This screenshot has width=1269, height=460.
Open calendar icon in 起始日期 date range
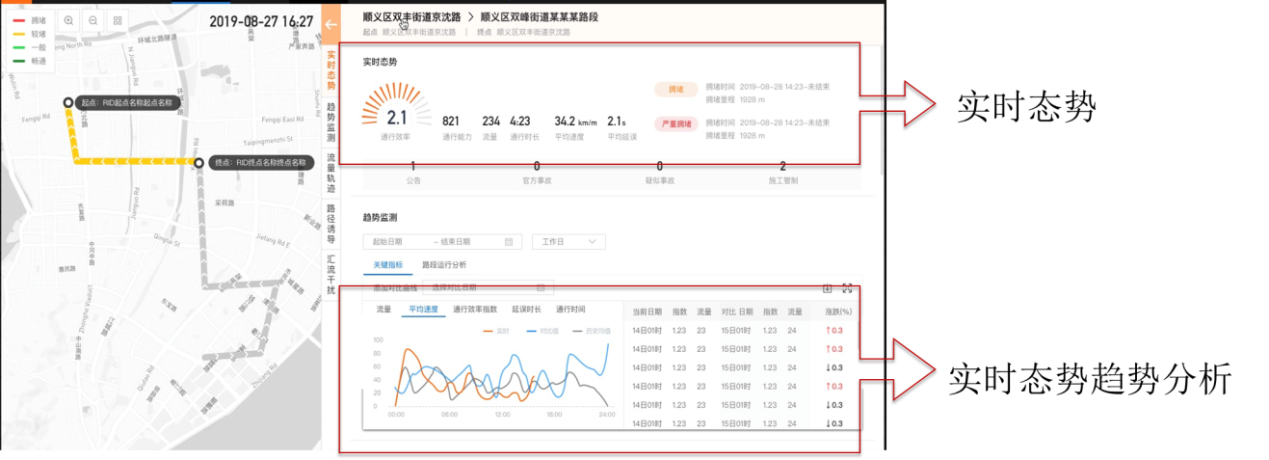point(508,242)
